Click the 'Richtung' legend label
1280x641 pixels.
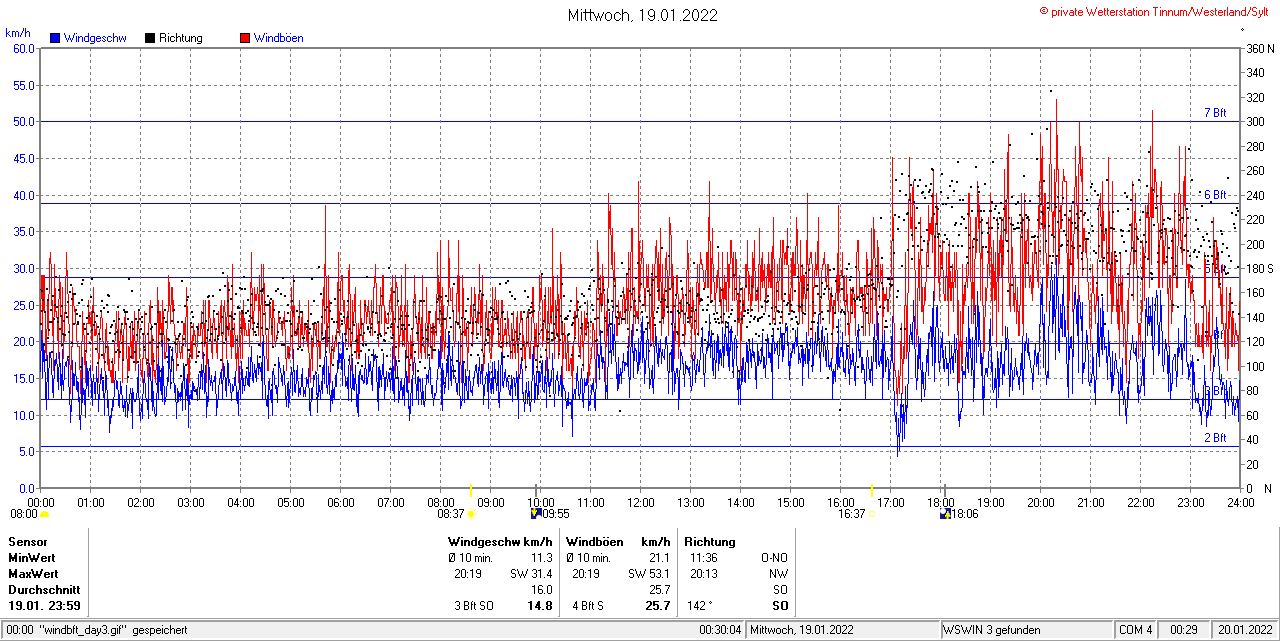click(181, 38)
